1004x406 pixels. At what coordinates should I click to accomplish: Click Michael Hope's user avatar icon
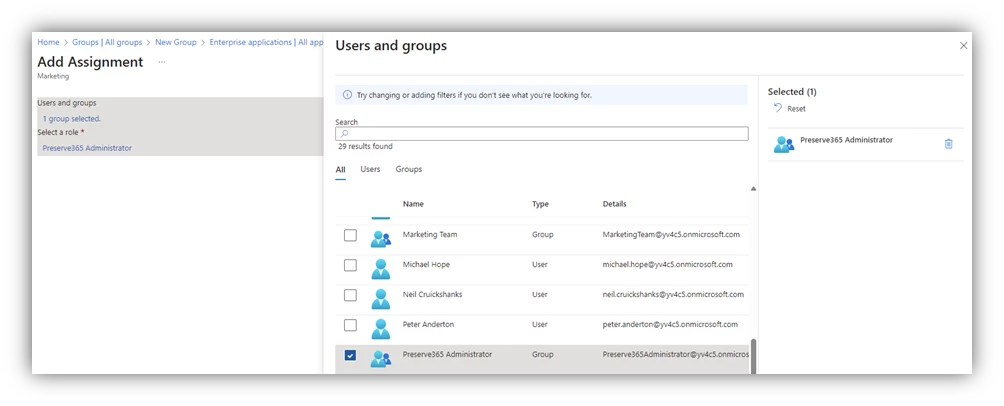(x=380, y=269)
